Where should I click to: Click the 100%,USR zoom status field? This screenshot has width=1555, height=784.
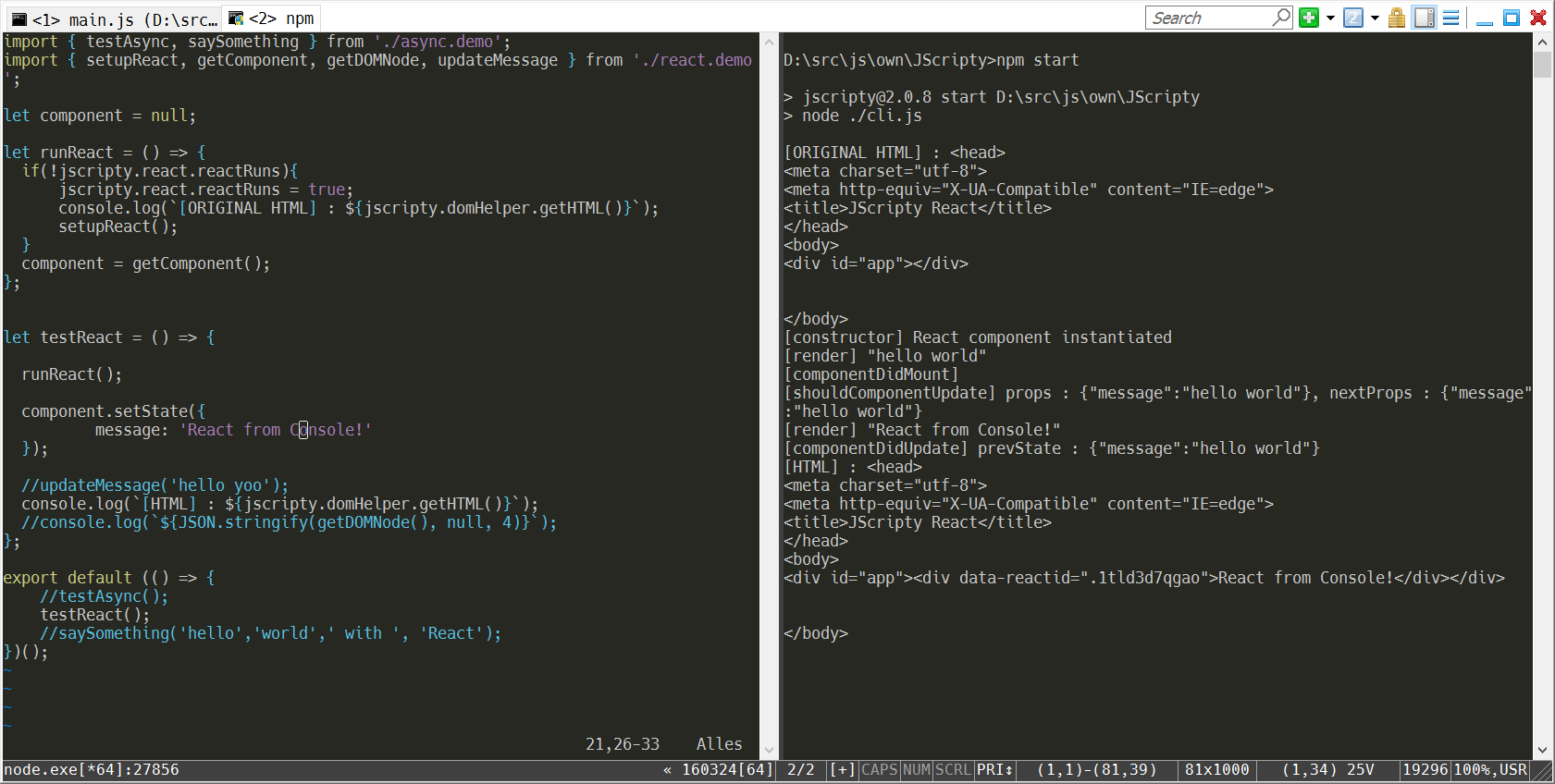(1490, 769)
